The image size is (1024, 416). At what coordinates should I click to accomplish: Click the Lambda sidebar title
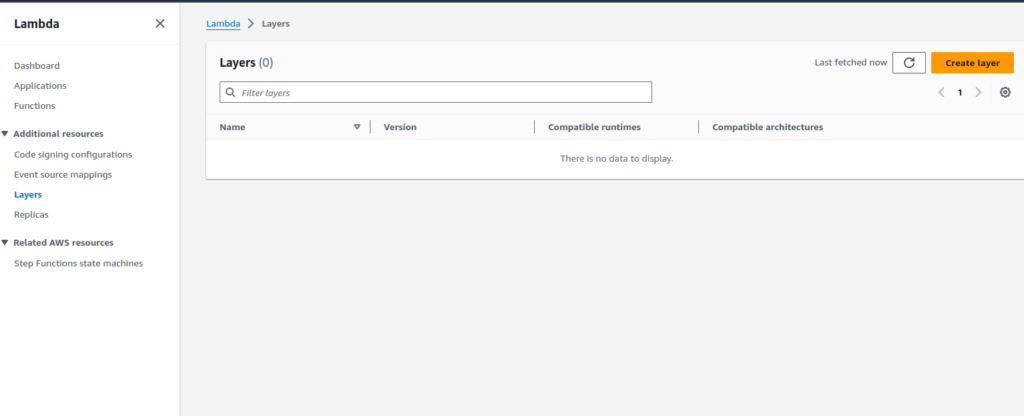[x=37, y=24]
